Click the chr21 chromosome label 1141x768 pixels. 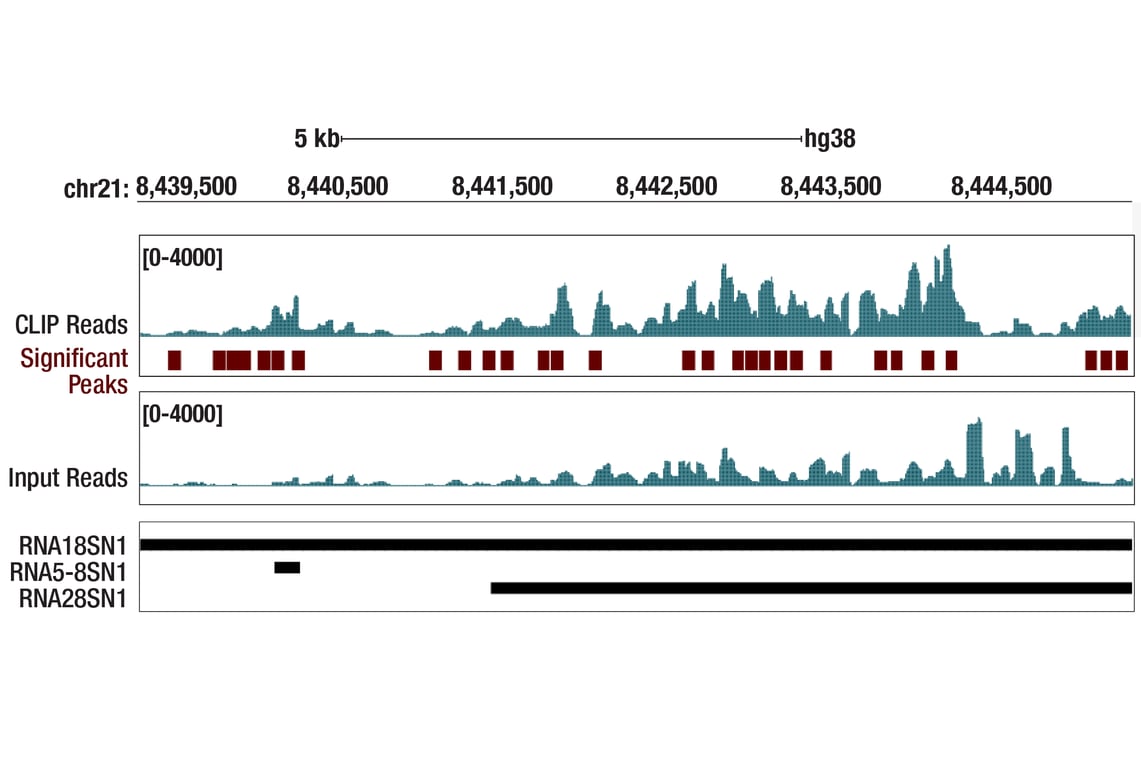(96, 188)
